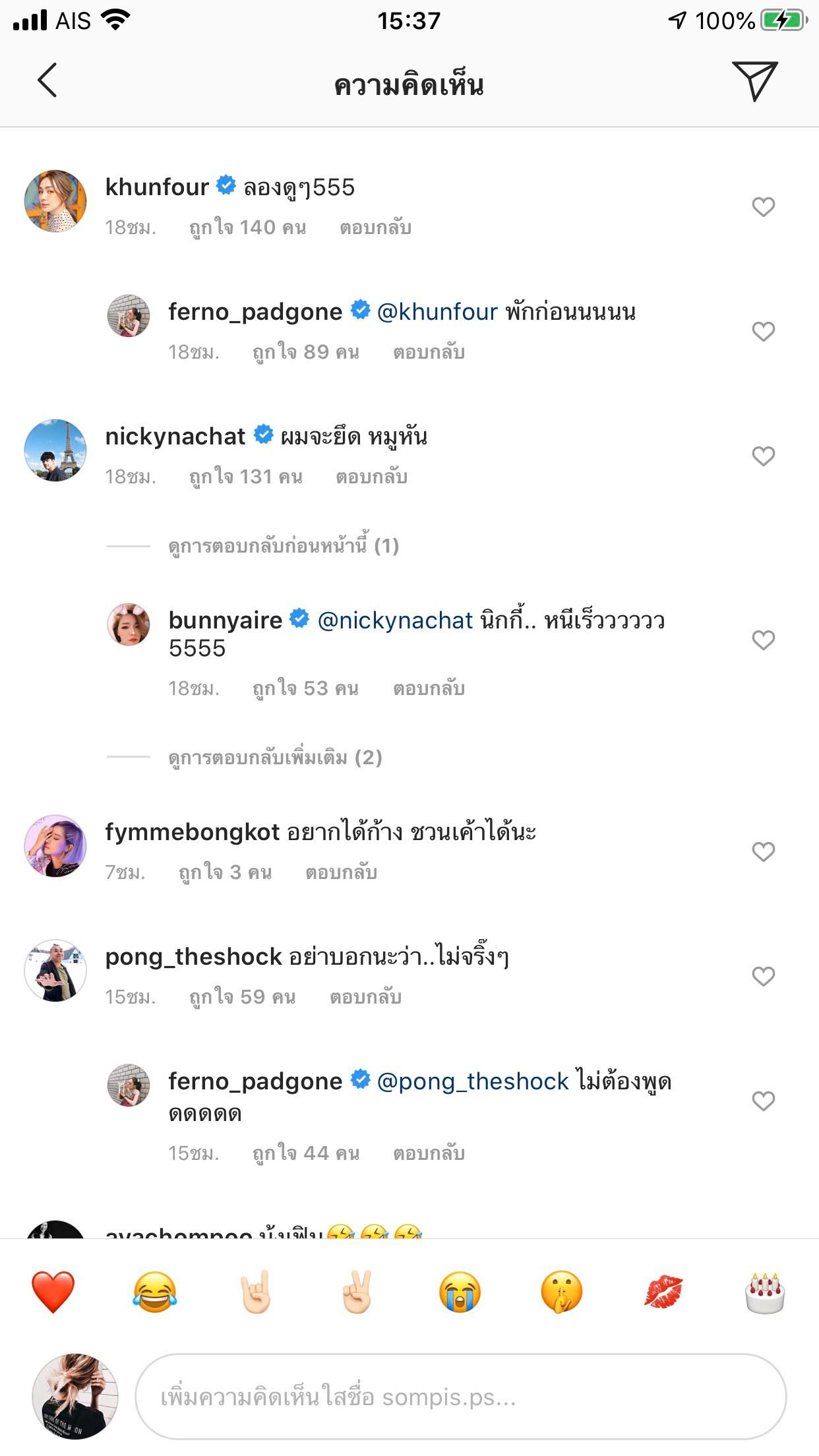
Task: Like pong_theshock's comment with heart
Action: click(763, 977)
